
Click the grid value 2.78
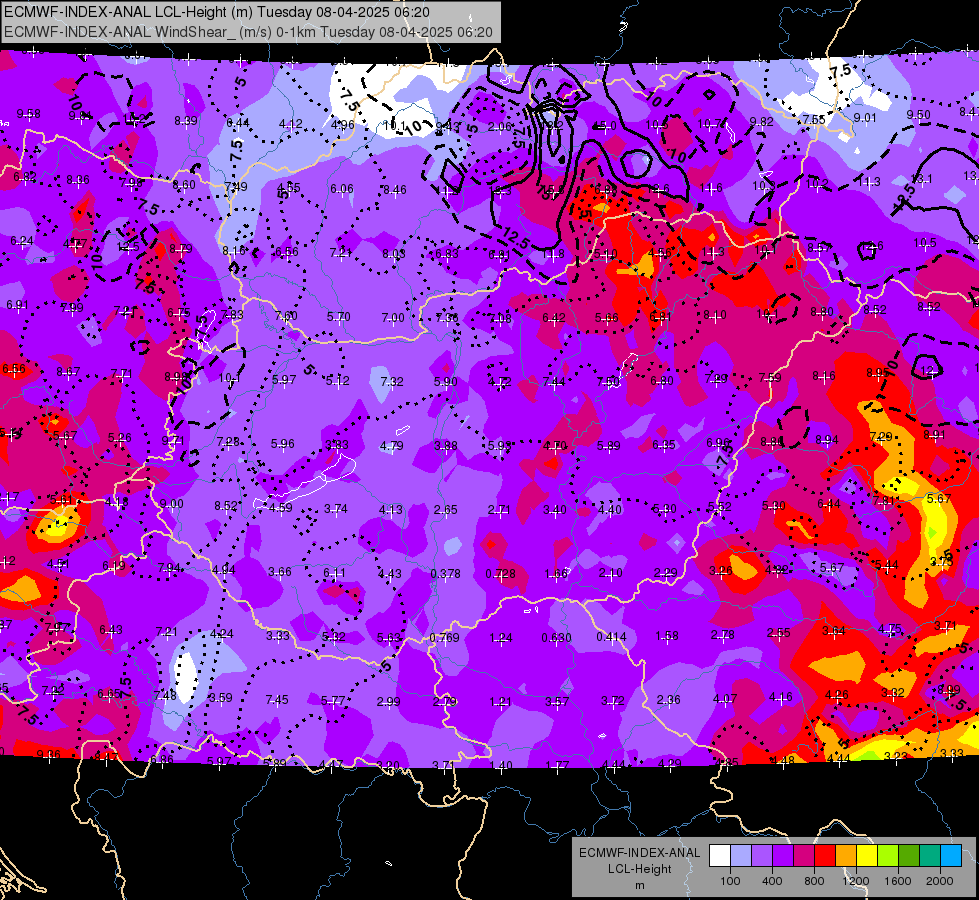(722, 635)
